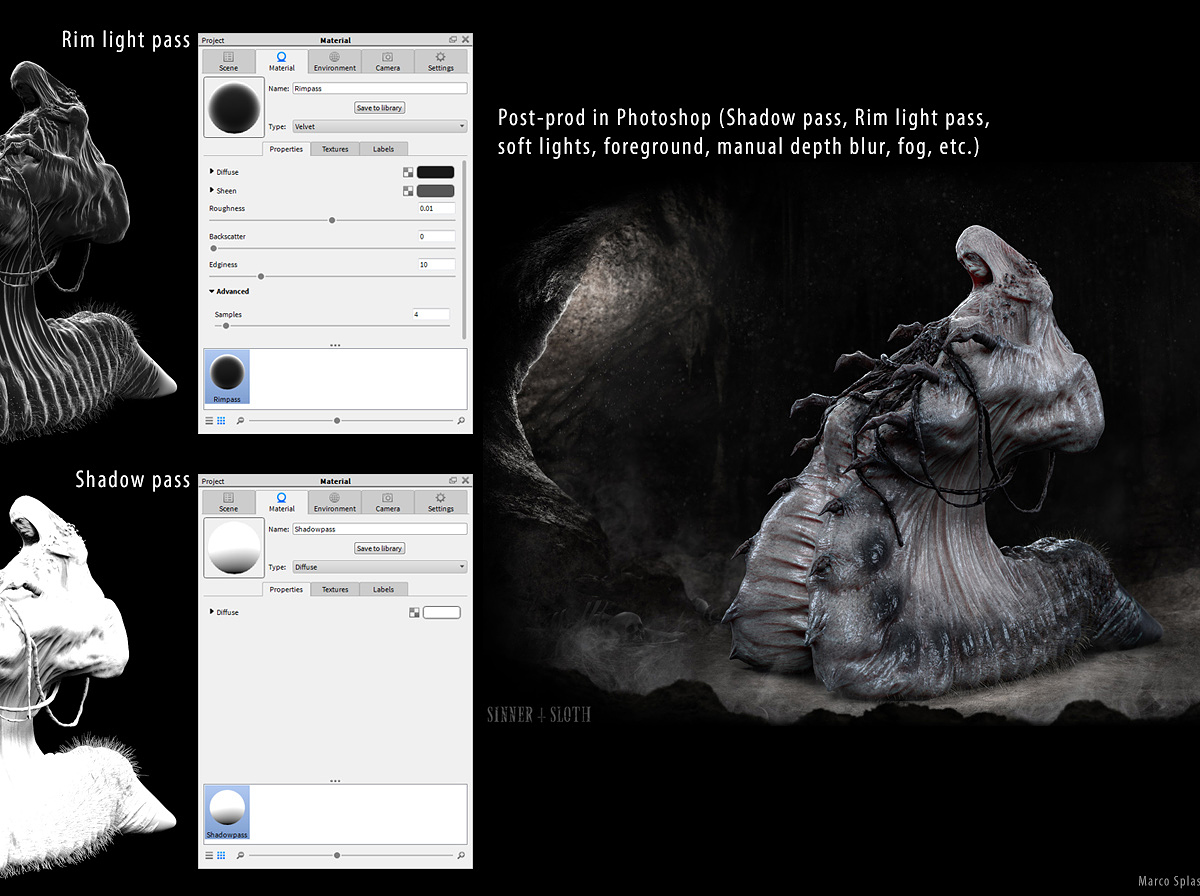
Task: Click the Rimpass name field
Action: click(x=379, y=88)
